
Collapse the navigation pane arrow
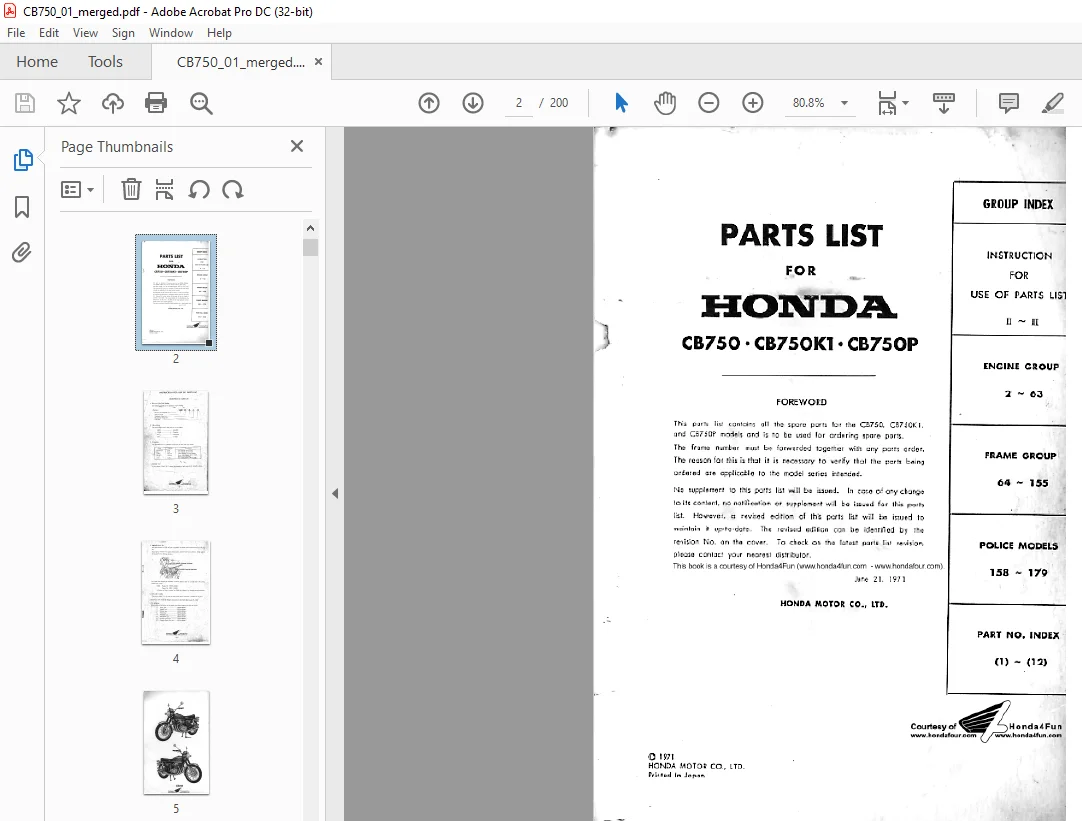click(335, 493)
